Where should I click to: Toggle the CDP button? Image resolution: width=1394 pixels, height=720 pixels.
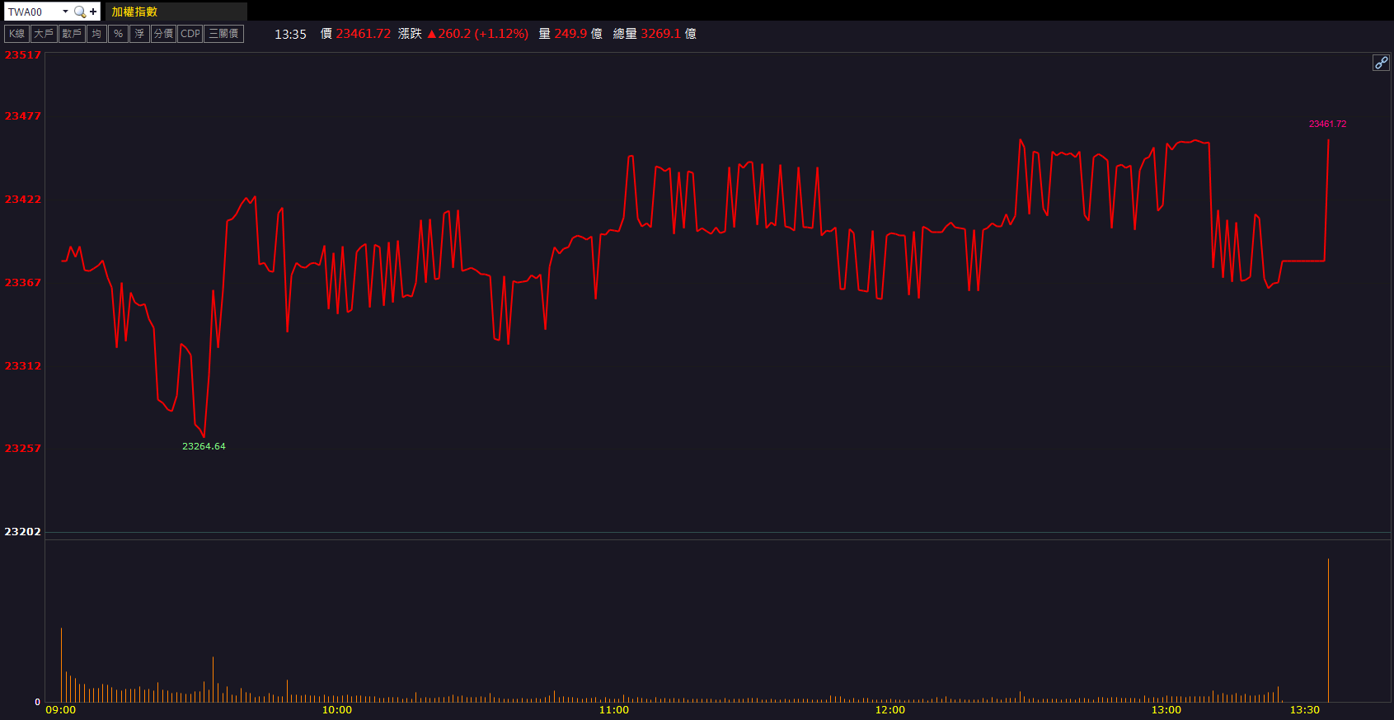[x=190, y=34]
